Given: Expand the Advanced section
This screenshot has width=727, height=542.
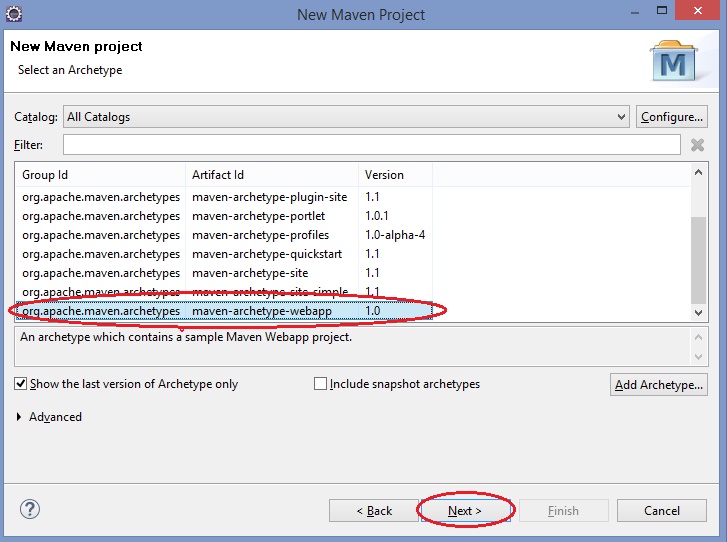Looking at the screenshot, I should click(19, 417).
